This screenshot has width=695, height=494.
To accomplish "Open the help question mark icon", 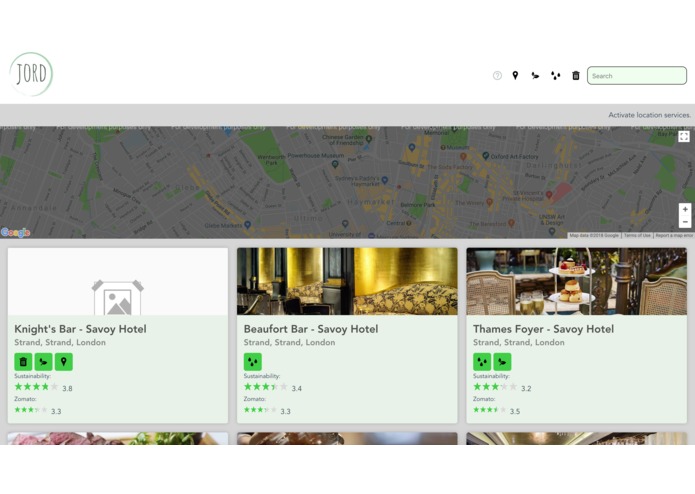I will [497, 76].
